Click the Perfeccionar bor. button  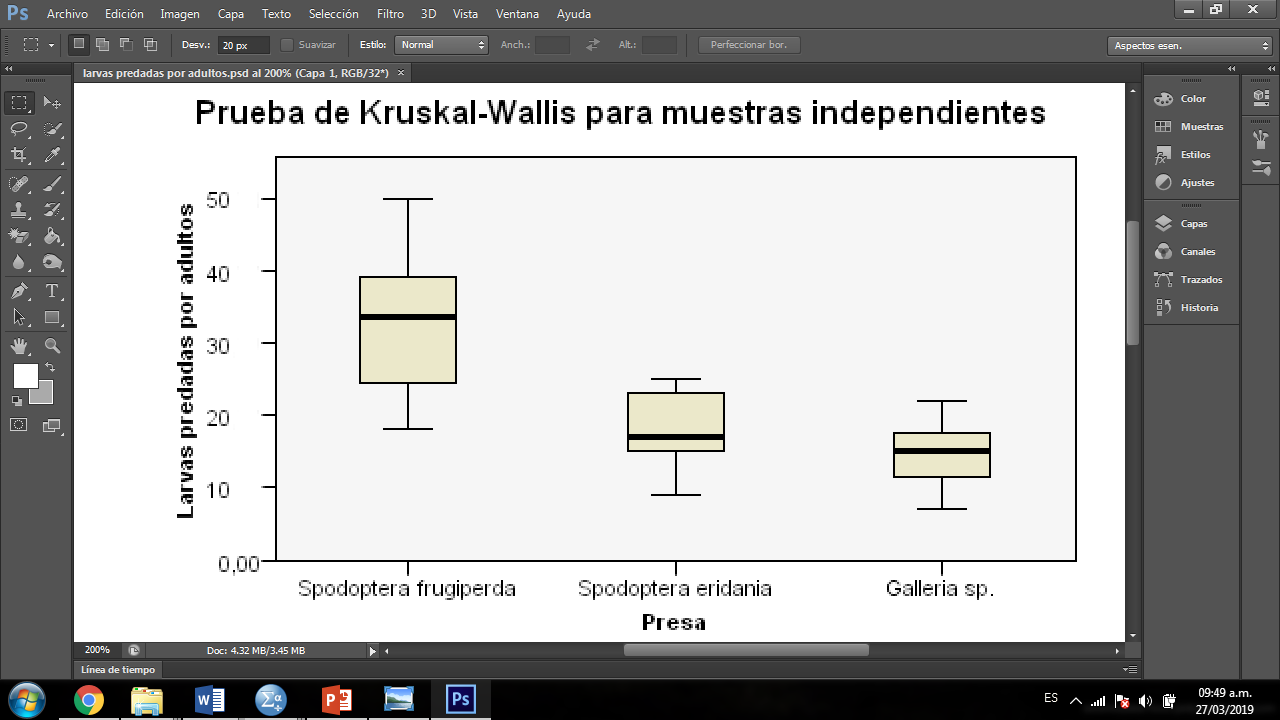[x=749, y=45]
